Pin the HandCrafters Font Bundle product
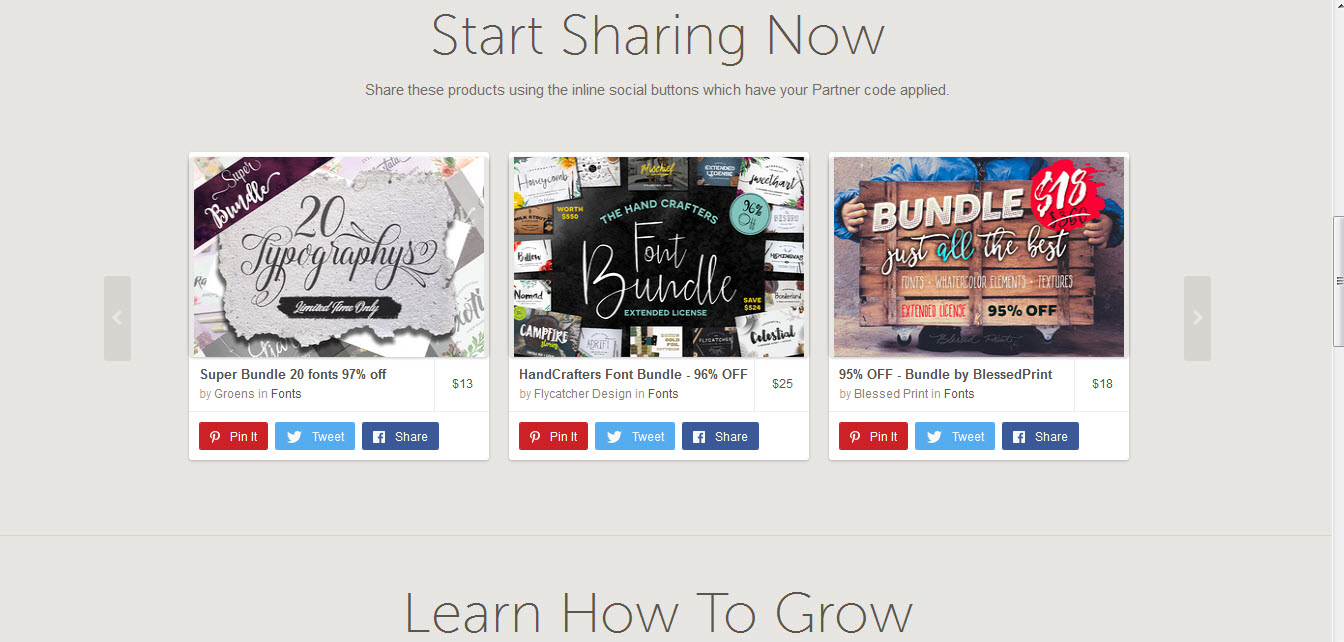 [x=553, y=436]
